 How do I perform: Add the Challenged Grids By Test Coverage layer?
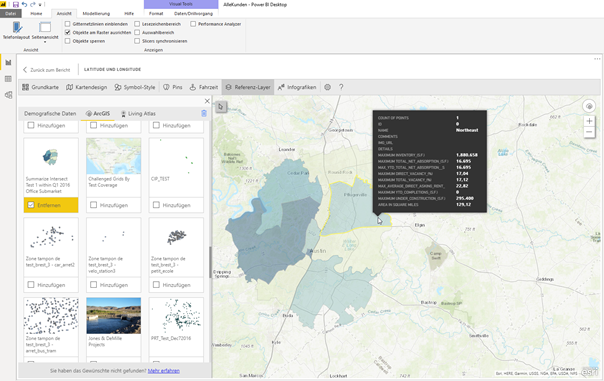point(114,205)
